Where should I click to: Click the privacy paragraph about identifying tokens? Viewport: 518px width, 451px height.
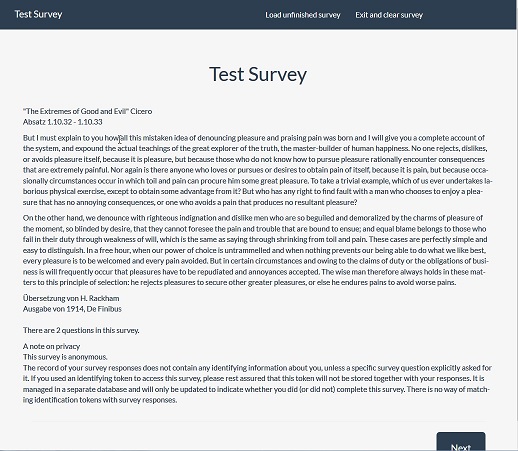[x=257, y=384]
